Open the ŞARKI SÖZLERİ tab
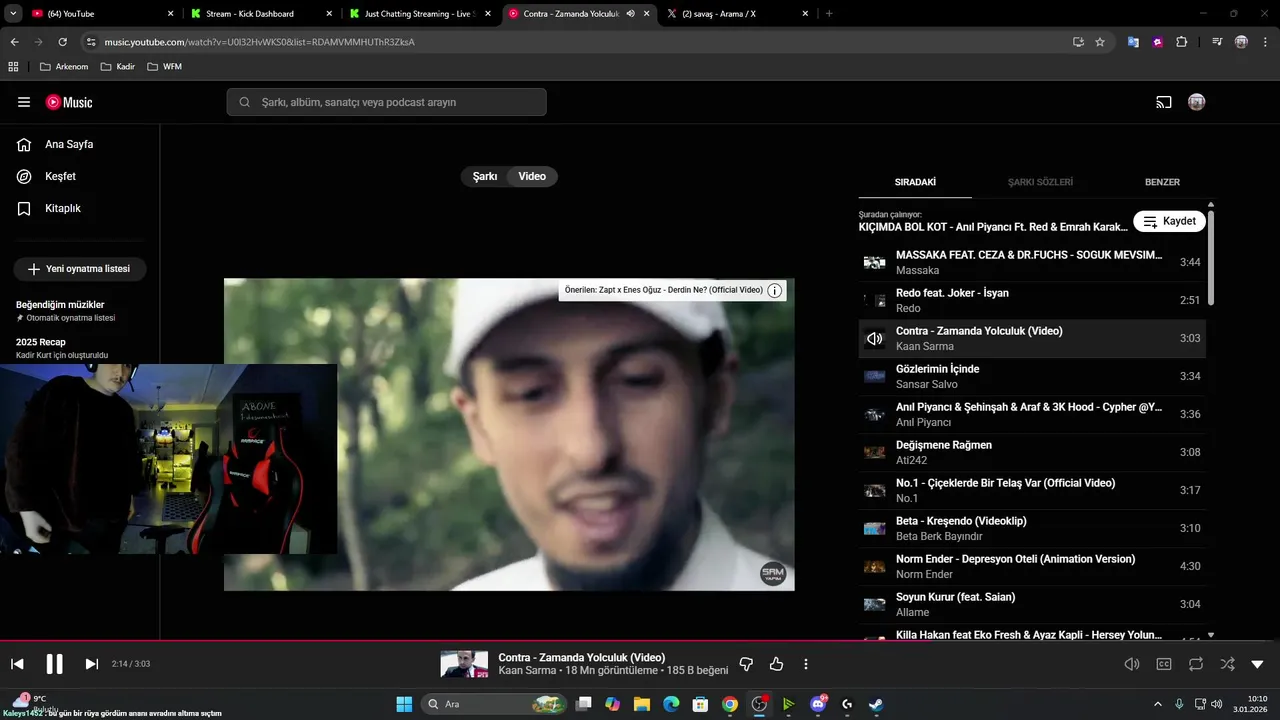1280x720 pixels. click(1040, 182)
